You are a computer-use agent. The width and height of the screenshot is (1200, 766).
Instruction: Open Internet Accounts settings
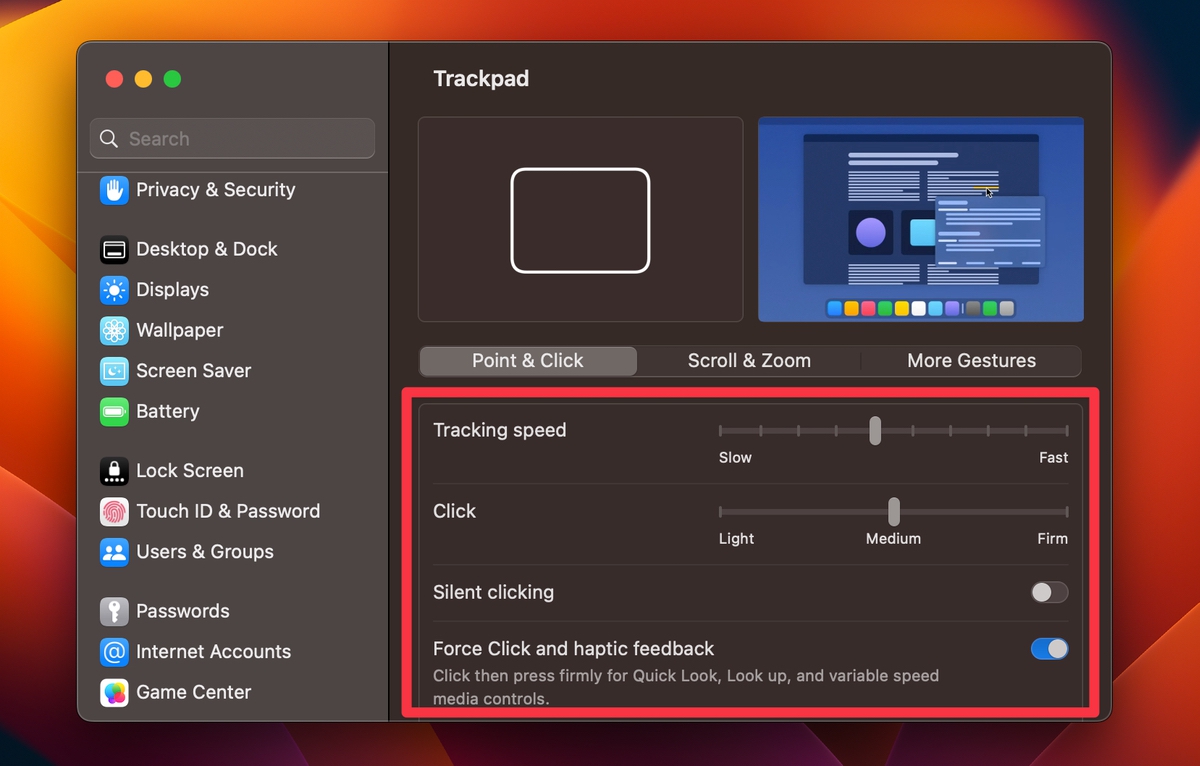click(113, 652)
